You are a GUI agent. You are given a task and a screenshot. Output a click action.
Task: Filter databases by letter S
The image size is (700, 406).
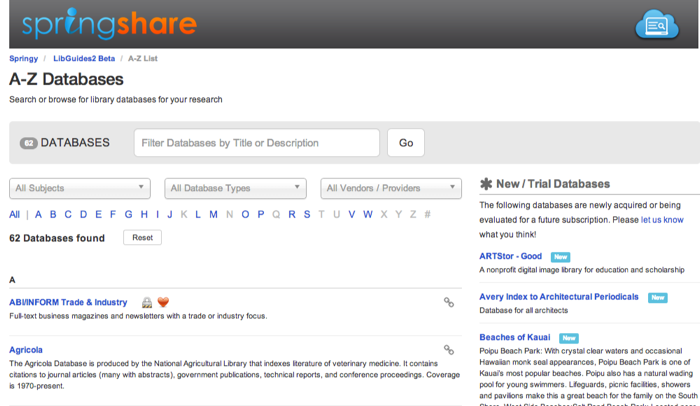[307, 214]
